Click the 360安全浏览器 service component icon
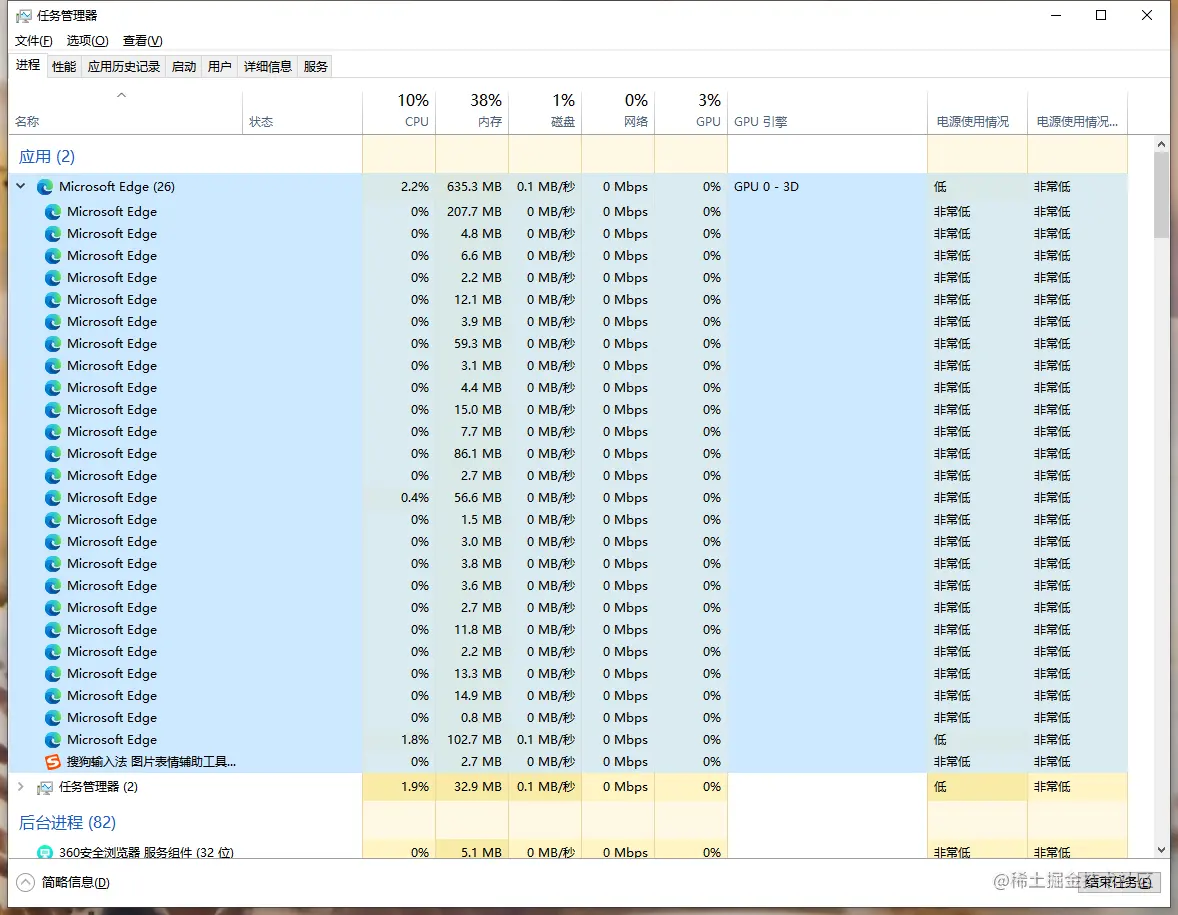This screenshot has height=915, width=1178. click(x=45, y=852)
